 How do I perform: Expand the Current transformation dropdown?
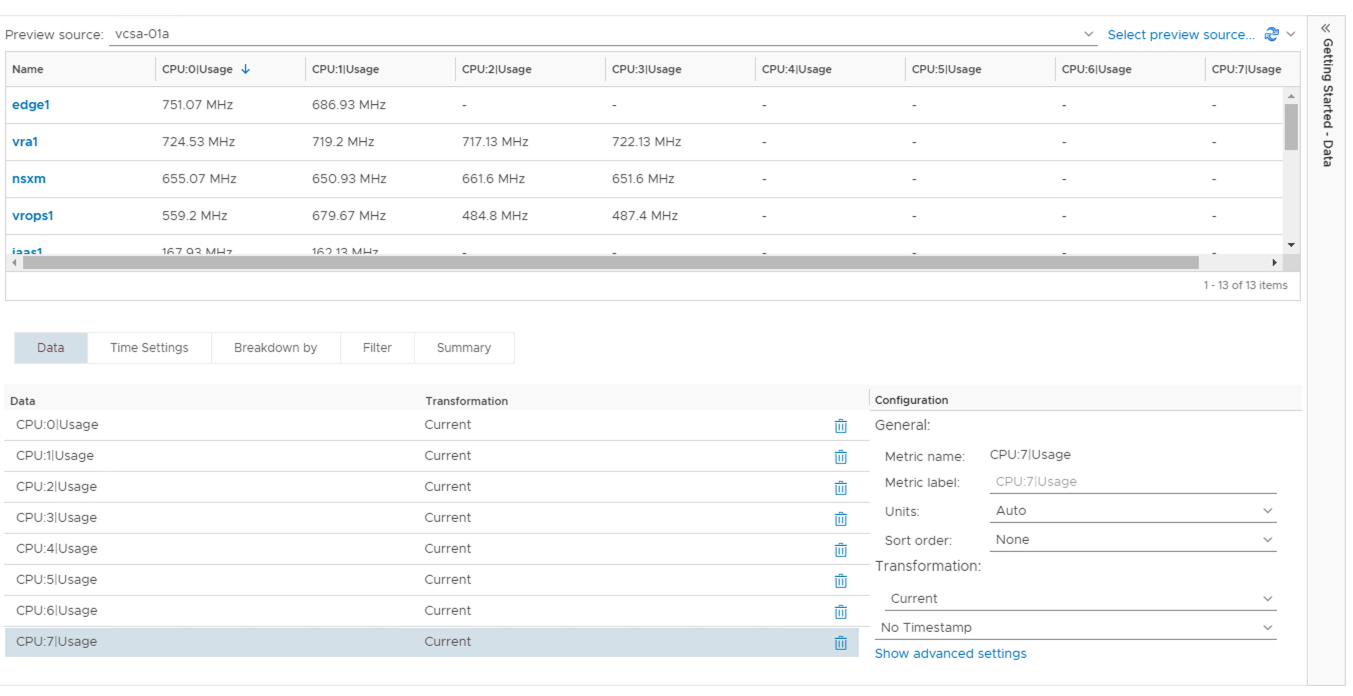1080,599
